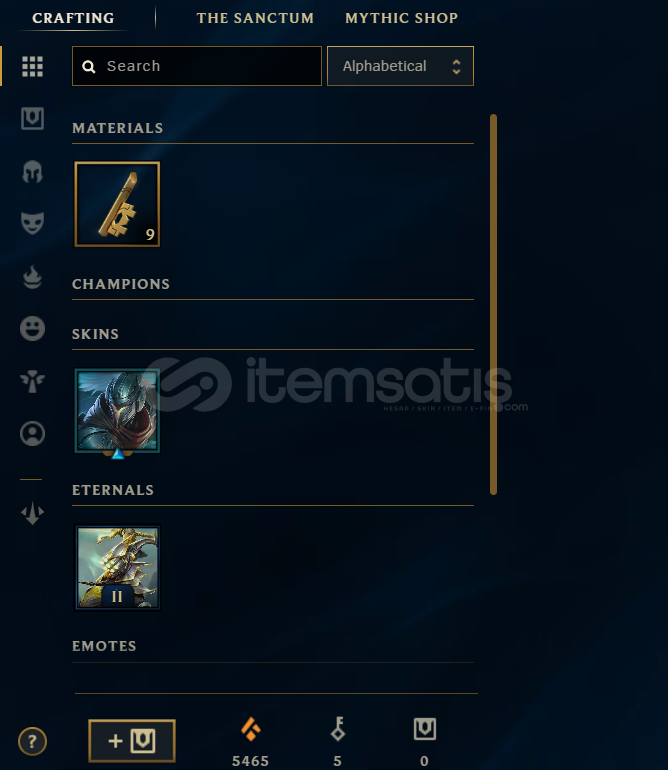Select the Pyke skin shard thumbnail
668x770 pixels.
117,412
